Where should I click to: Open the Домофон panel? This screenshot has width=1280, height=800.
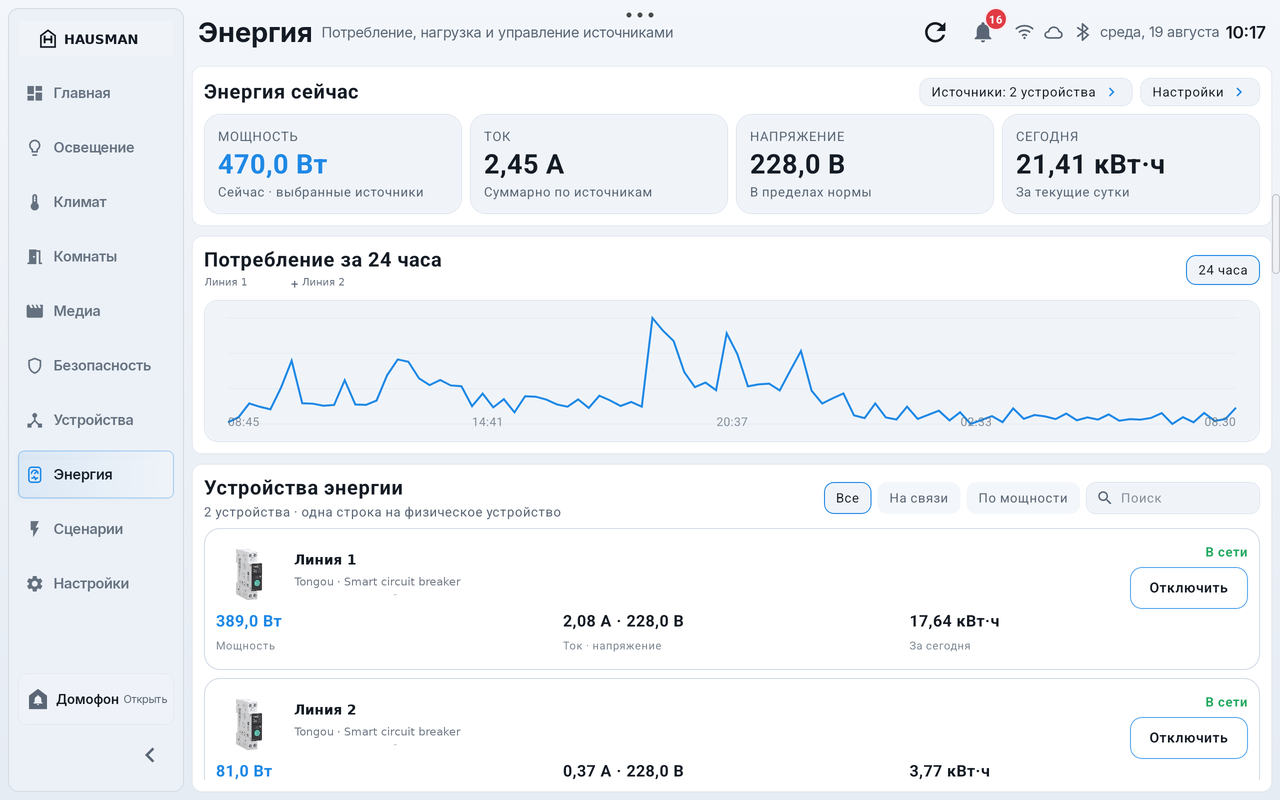(96, 699)
